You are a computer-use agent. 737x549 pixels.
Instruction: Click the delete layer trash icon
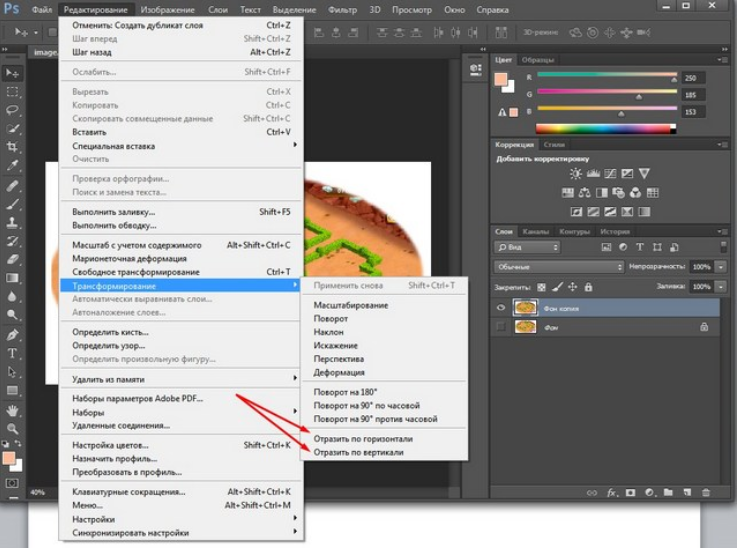click(x=706, y=492)
